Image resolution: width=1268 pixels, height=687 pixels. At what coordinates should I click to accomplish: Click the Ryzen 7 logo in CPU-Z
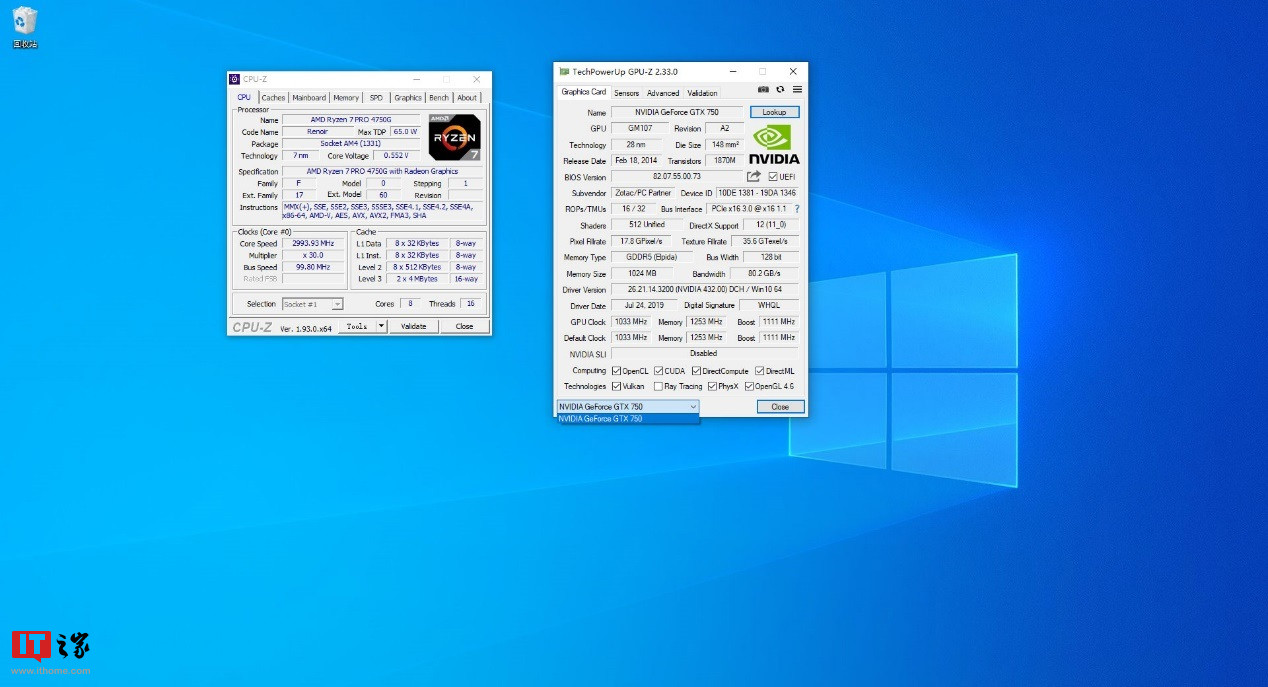(455, 137)
